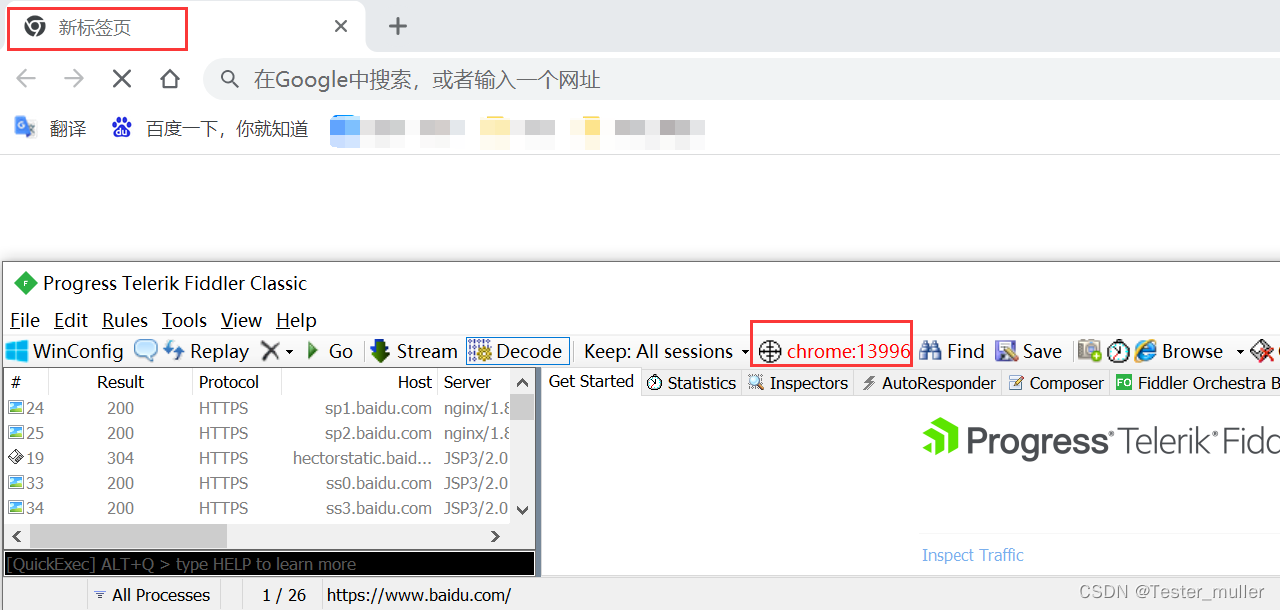1280x610 pixels.
Task: Toggle Stream mode in Fiddler toolbar
Action: [414, 351]
